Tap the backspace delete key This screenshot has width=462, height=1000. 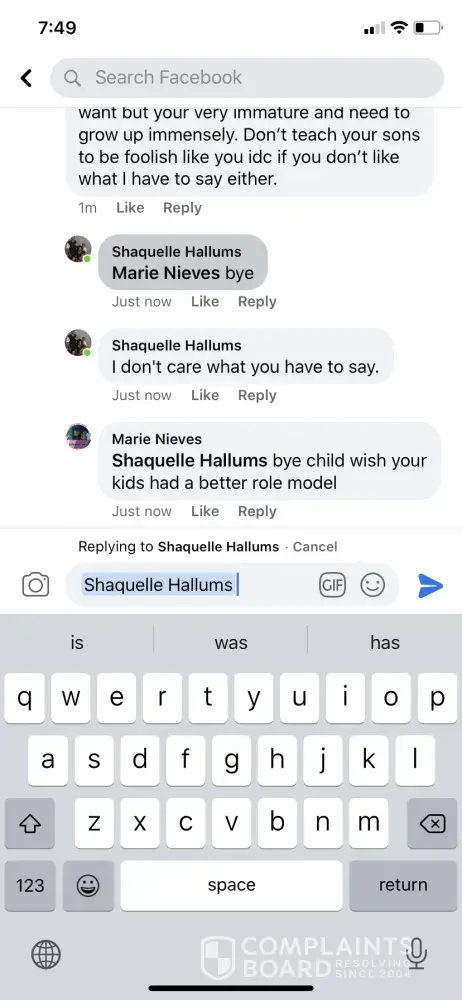point(432,823)
